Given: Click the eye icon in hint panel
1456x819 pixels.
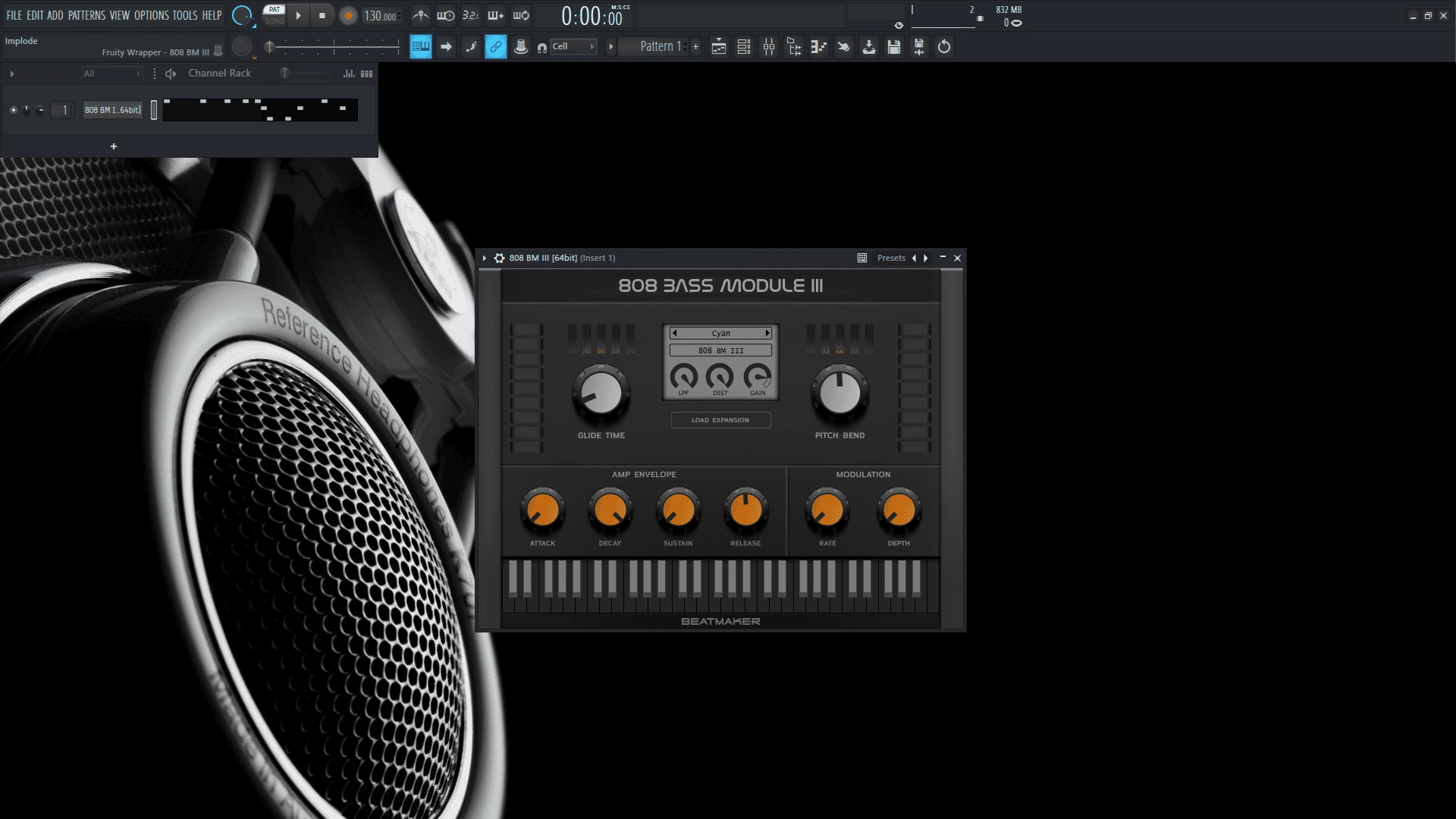Looking at the screenshot, I should (x=899, y=25).
